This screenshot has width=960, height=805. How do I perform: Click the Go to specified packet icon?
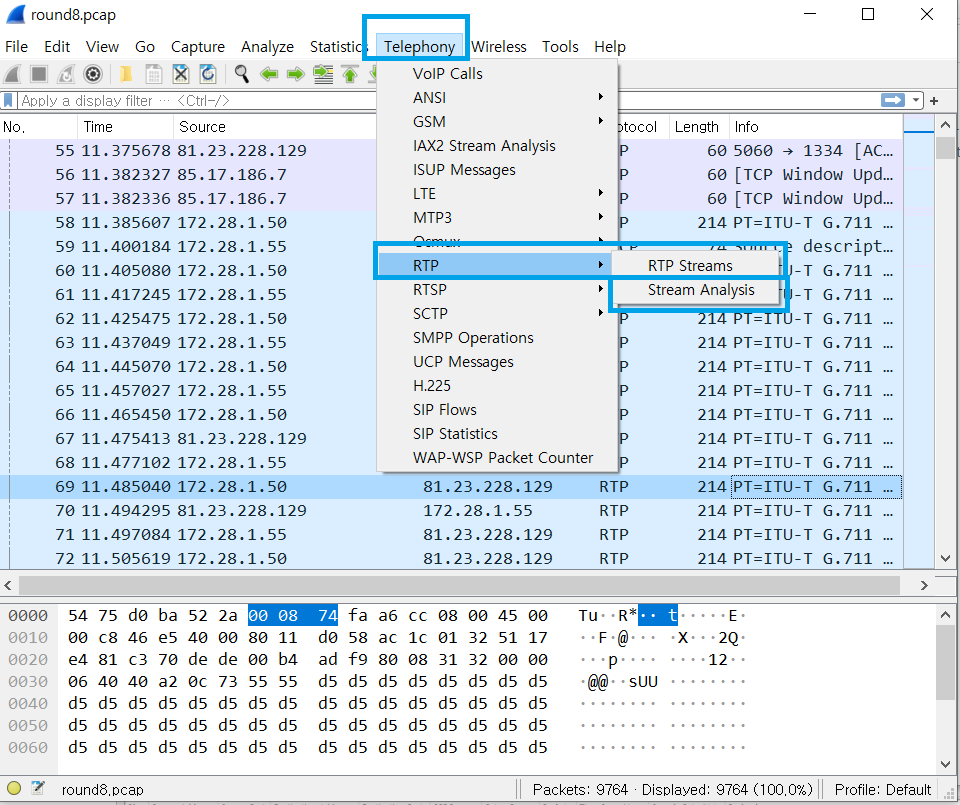click(323, 74)
